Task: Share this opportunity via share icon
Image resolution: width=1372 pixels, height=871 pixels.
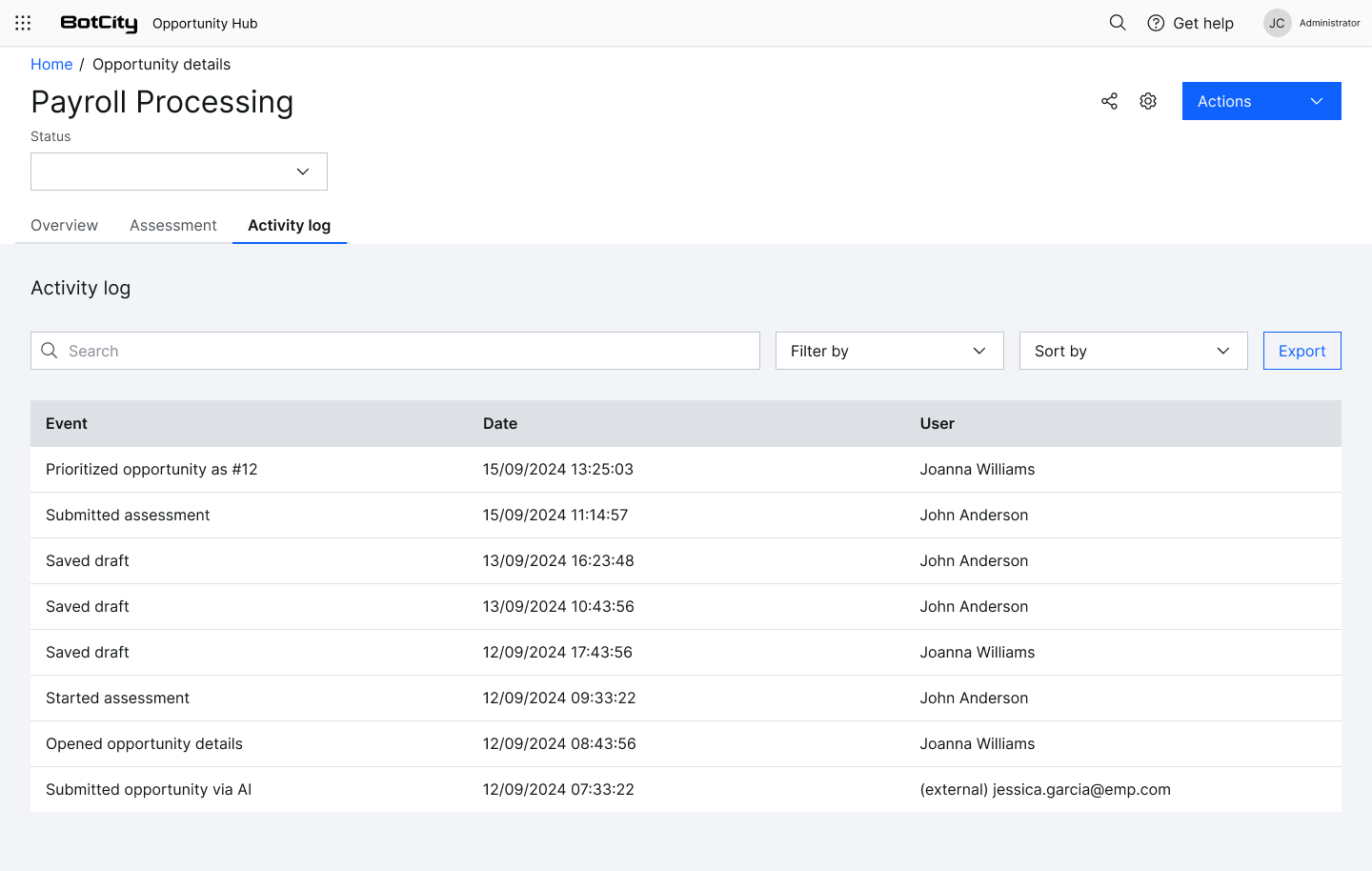Action: tap(1109, 101)
